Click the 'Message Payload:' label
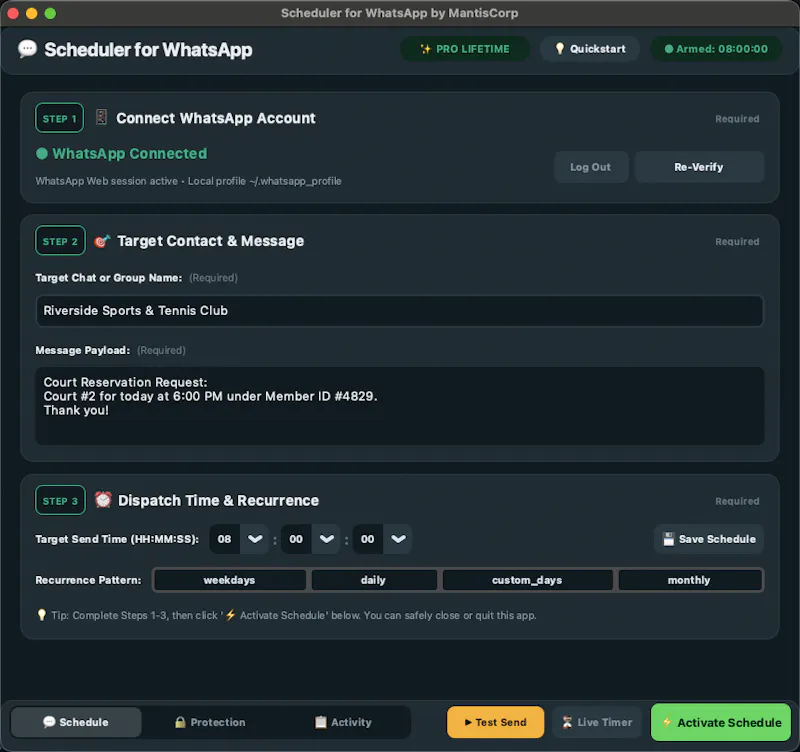This screenshot has width=800, height=752. (x=83, y=350)
